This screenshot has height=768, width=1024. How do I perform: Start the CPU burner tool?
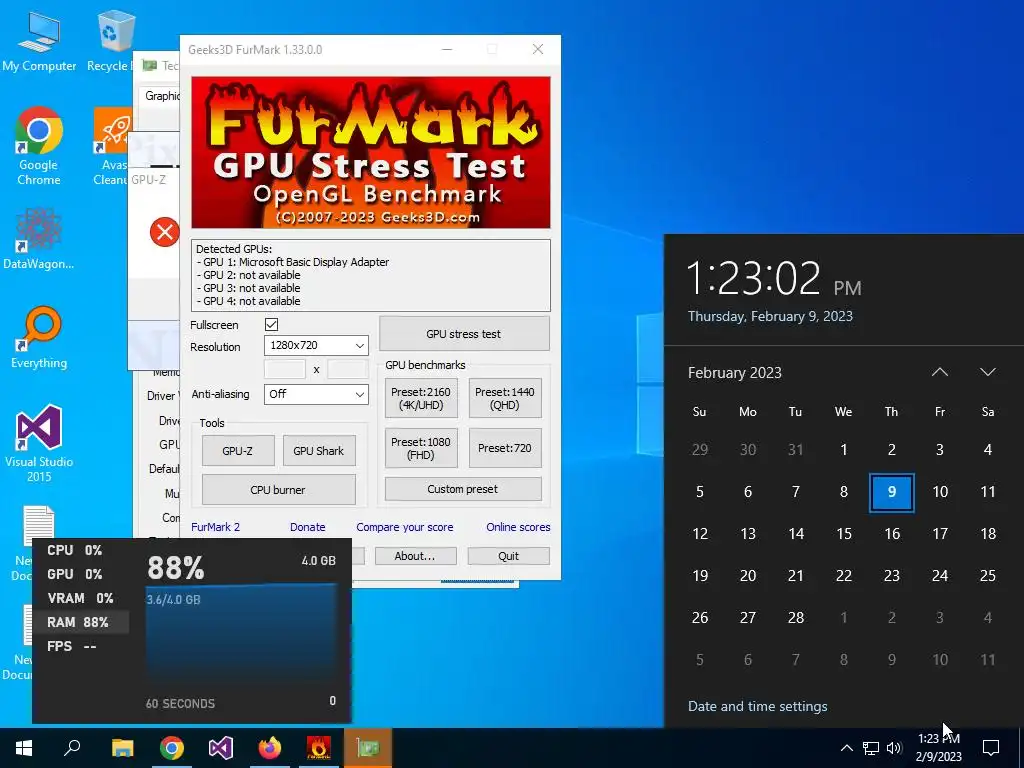point(278,490)
